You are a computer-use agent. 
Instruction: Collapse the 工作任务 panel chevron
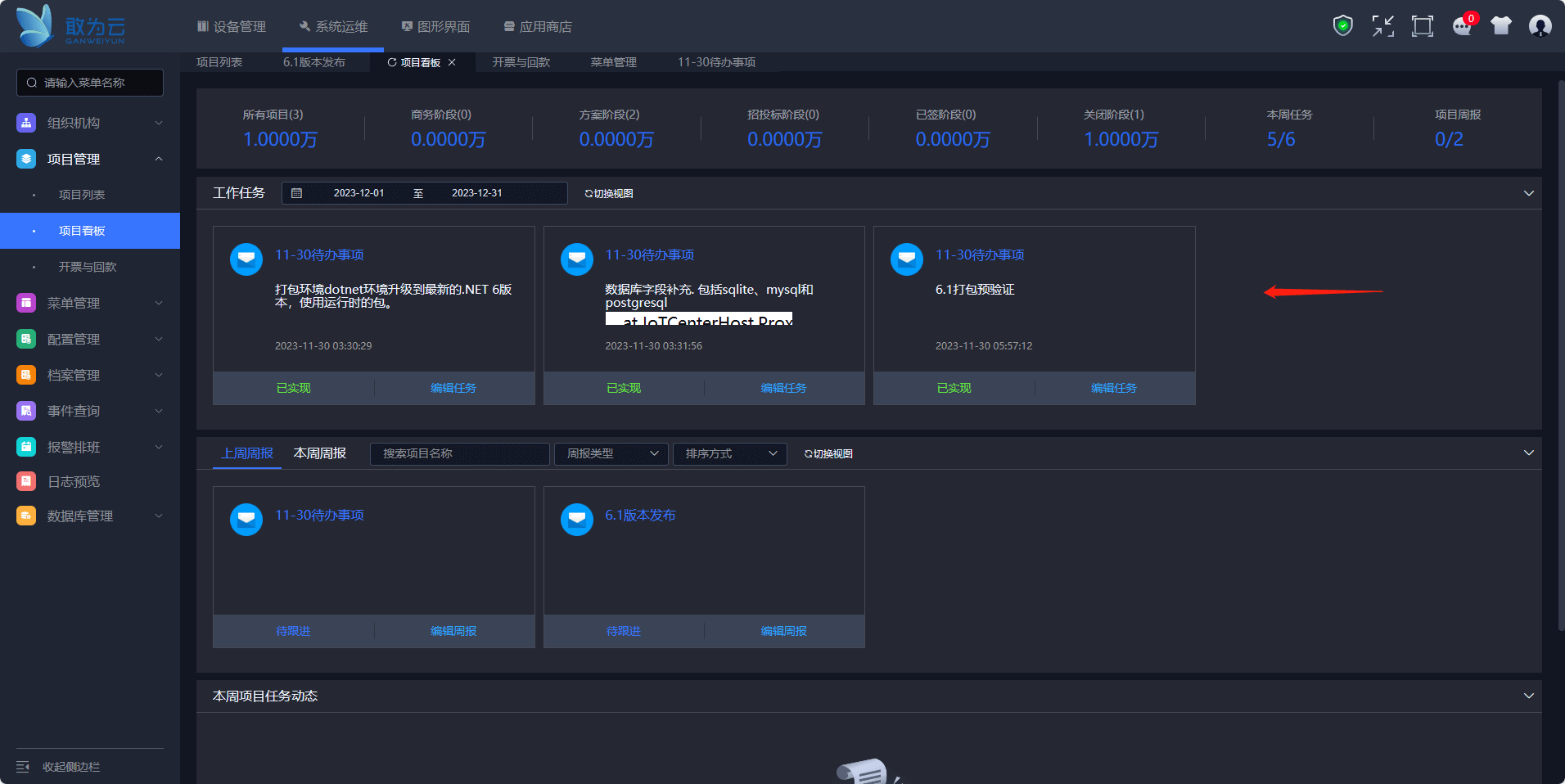point(1528,193)
